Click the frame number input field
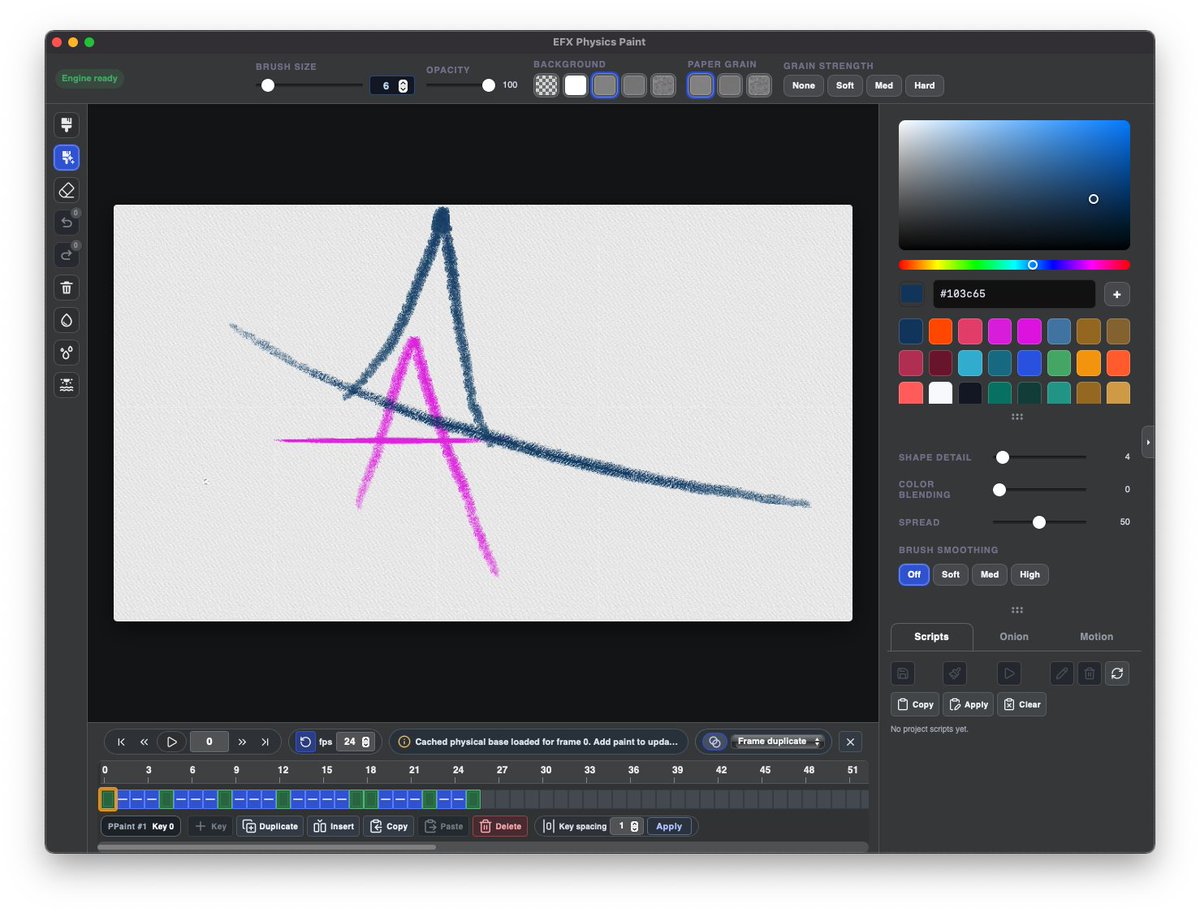 (x=209, y=742)
